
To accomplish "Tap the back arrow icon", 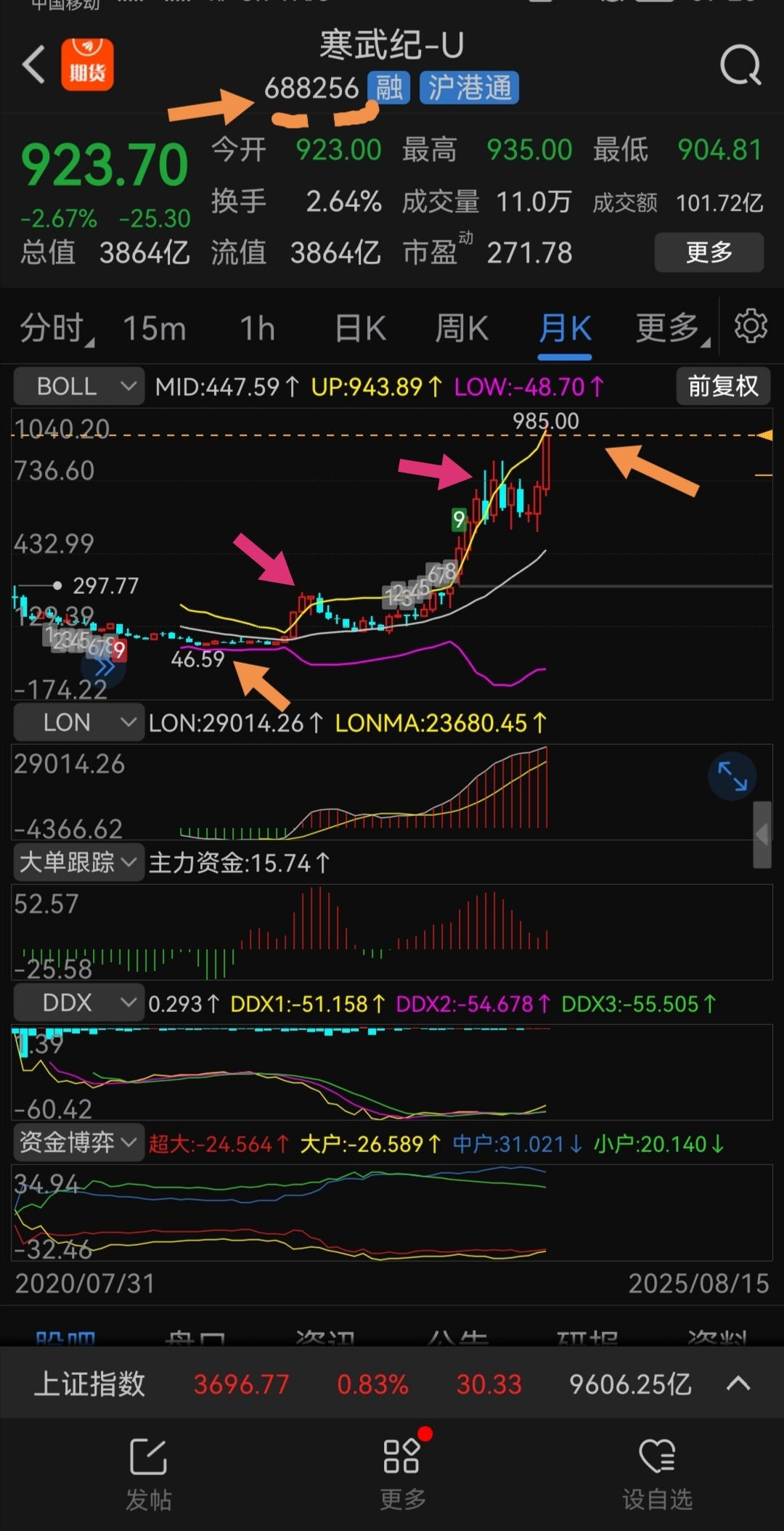I will [x=34, y=65].
